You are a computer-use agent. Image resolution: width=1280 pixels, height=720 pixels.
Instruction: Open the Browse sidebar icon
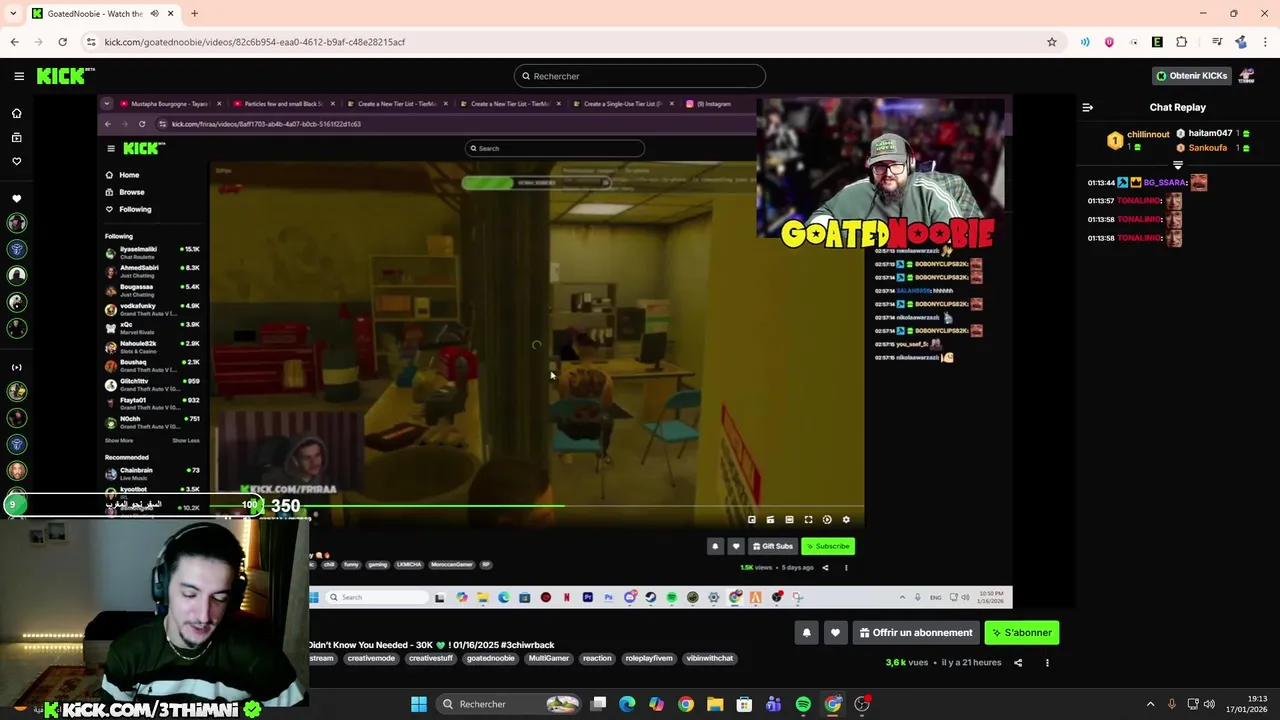click(16, 137)
